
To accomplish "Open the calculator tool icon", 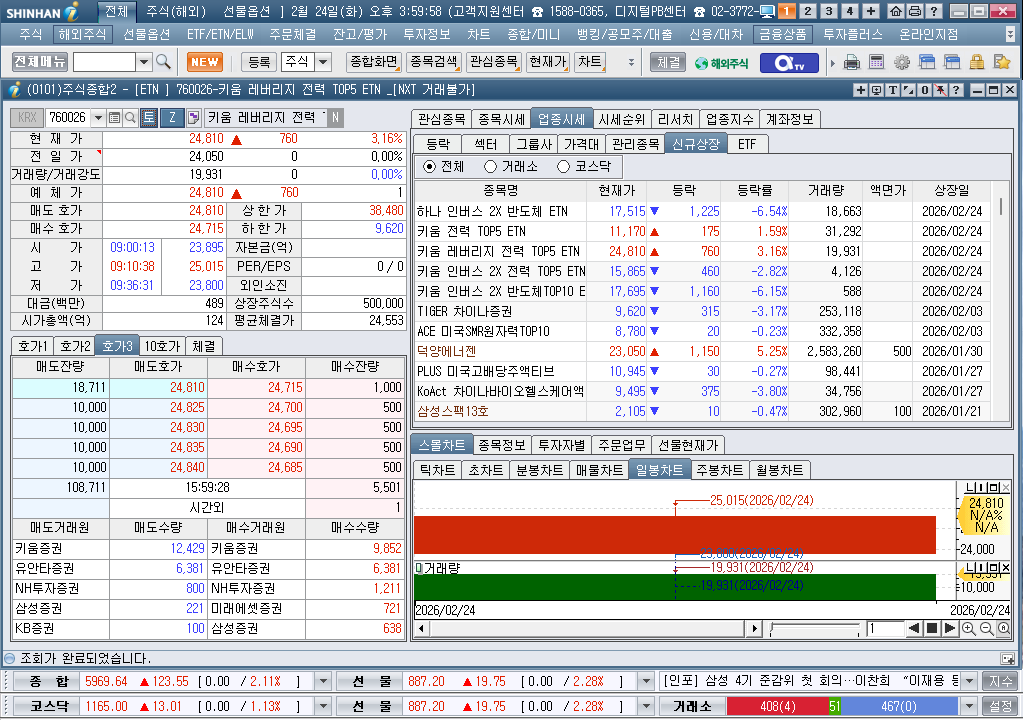I will (876, 63).
